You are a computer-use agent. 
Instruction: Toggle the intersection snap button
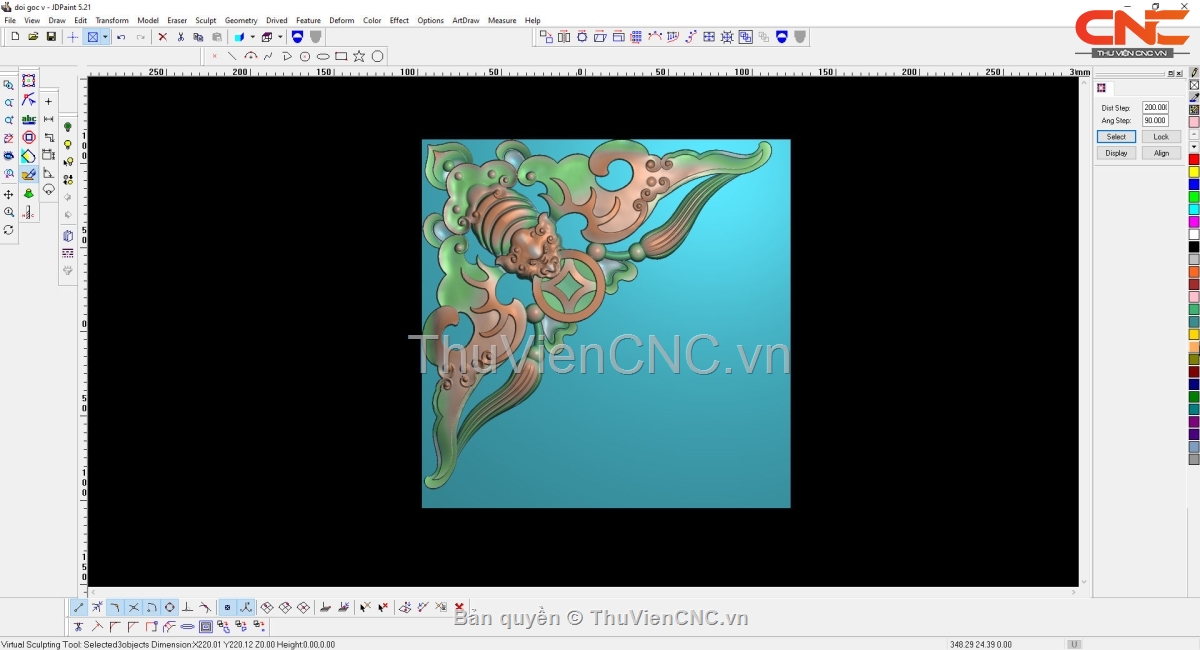tap(133, 607)
